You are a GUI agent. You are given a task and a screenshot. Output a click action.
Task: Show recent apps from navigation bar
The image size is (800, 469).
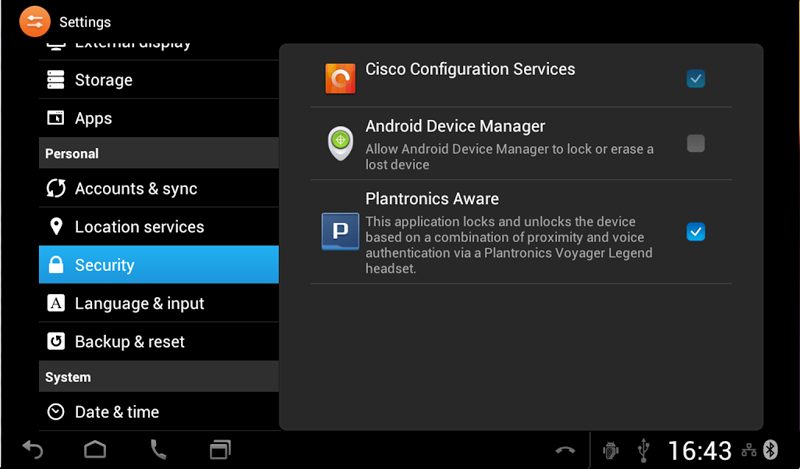pos(220,449)
